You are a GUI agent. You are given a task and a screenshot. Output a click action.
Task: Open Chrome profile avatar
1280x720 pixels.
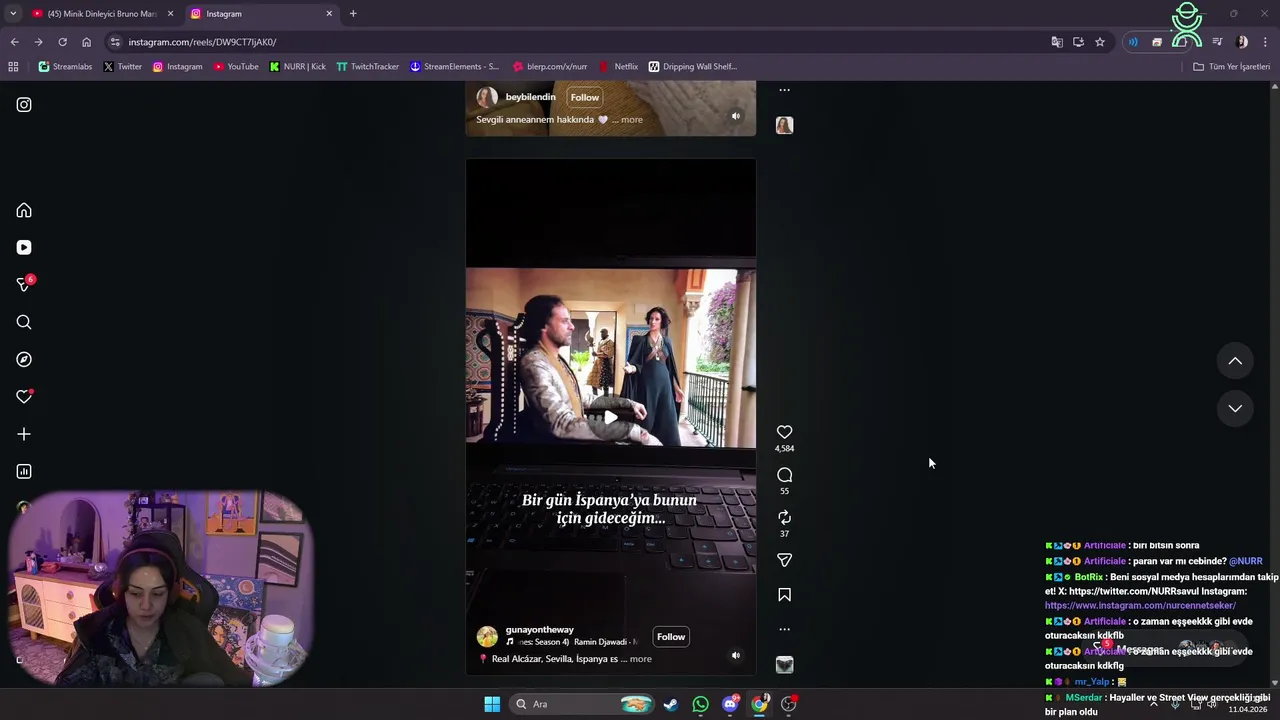1242,42
